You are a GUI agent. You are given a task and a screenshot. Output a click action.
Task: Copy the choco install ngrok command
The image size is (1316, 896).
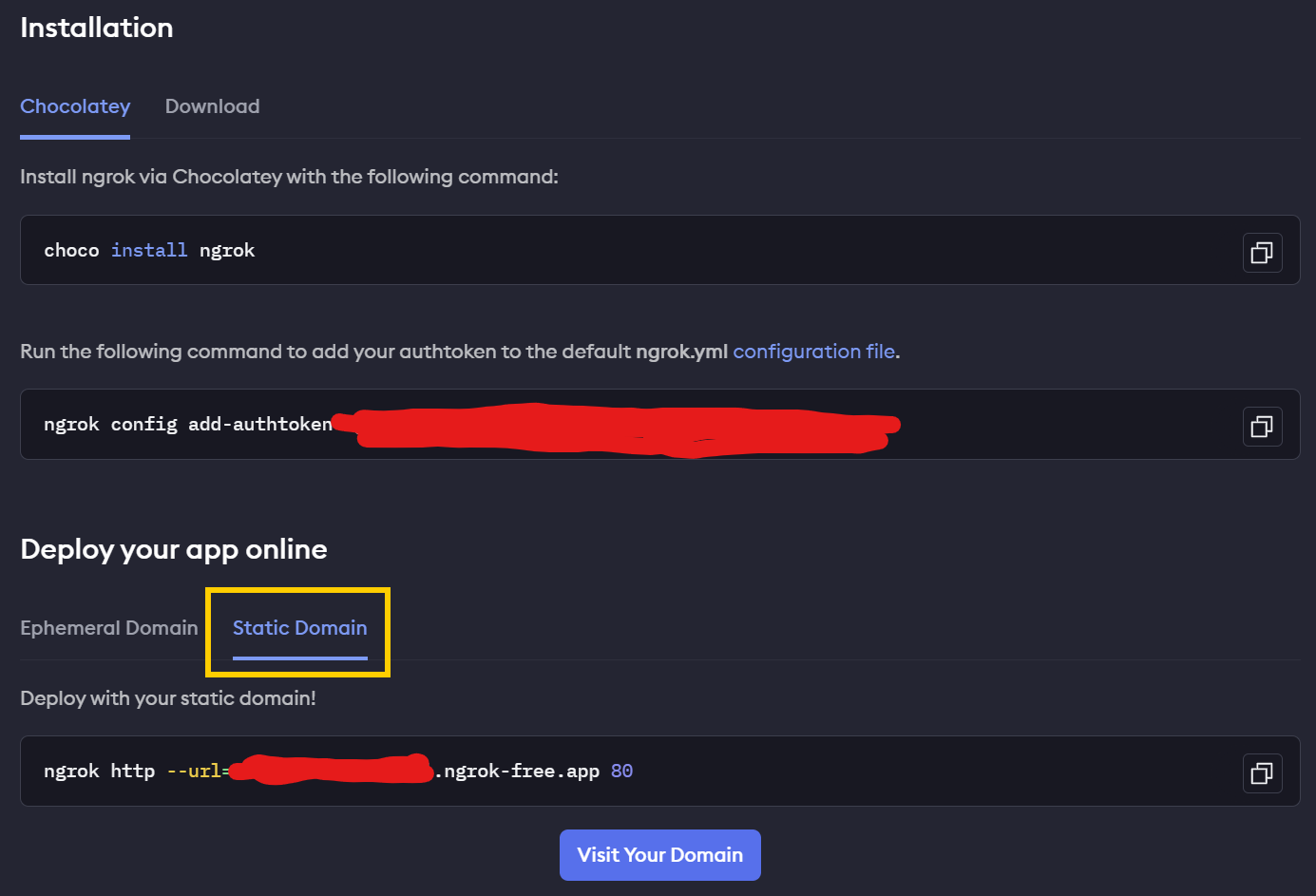pos(1262,253)
